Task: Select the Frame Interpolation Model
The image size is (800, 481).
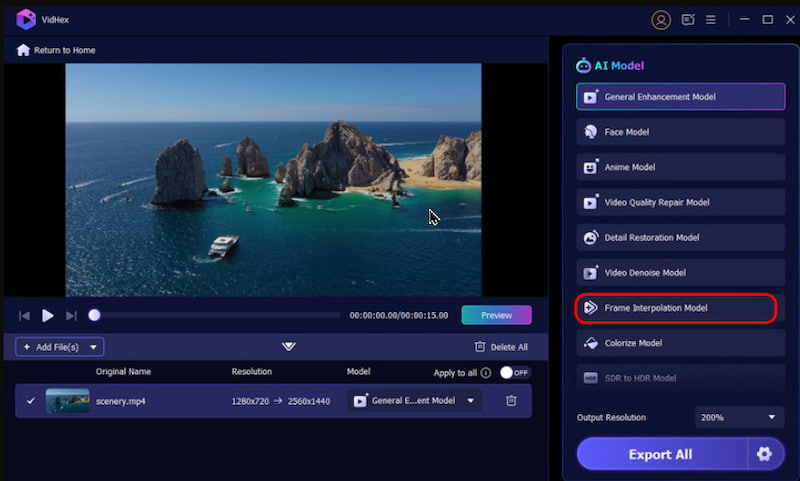Action: (x=676, y=308)
